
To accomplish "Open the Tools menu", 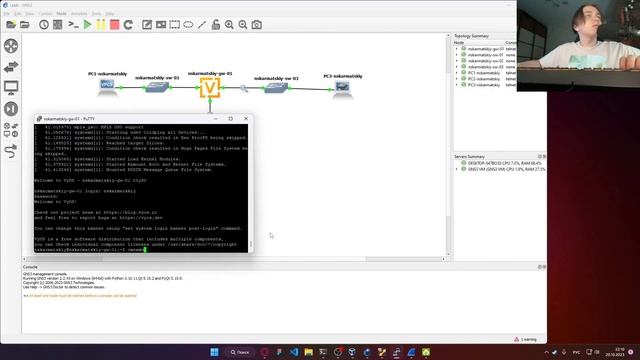I will click(96, 13).
